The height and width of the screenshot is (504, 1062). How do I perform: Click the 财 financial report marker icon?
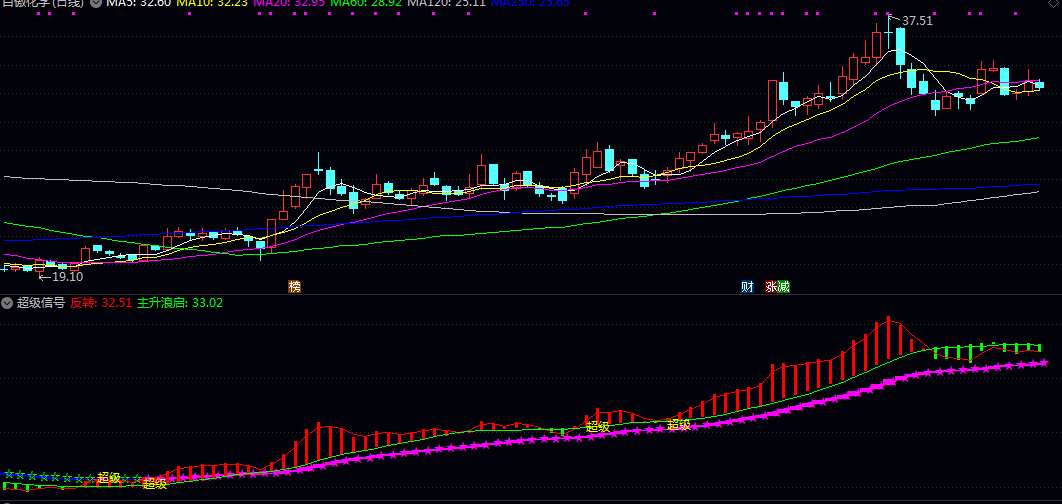[747, 287]
